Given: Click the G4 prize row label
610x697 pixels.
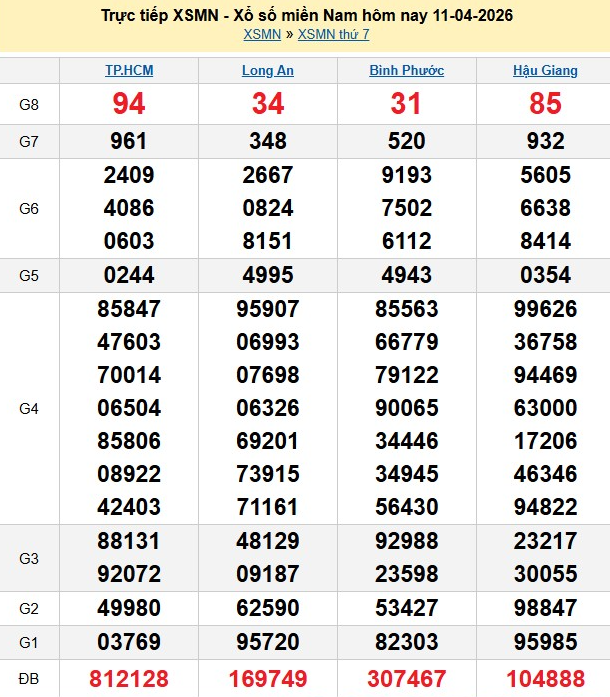Looking at the screenshot, I should 29,408.
